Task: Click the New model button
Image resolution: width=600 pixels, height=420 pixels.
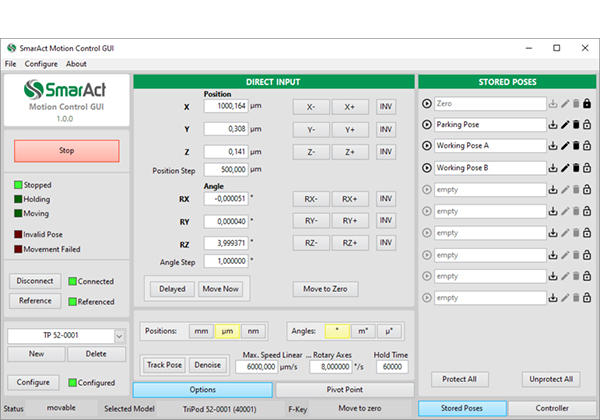Action: (36, 354)
